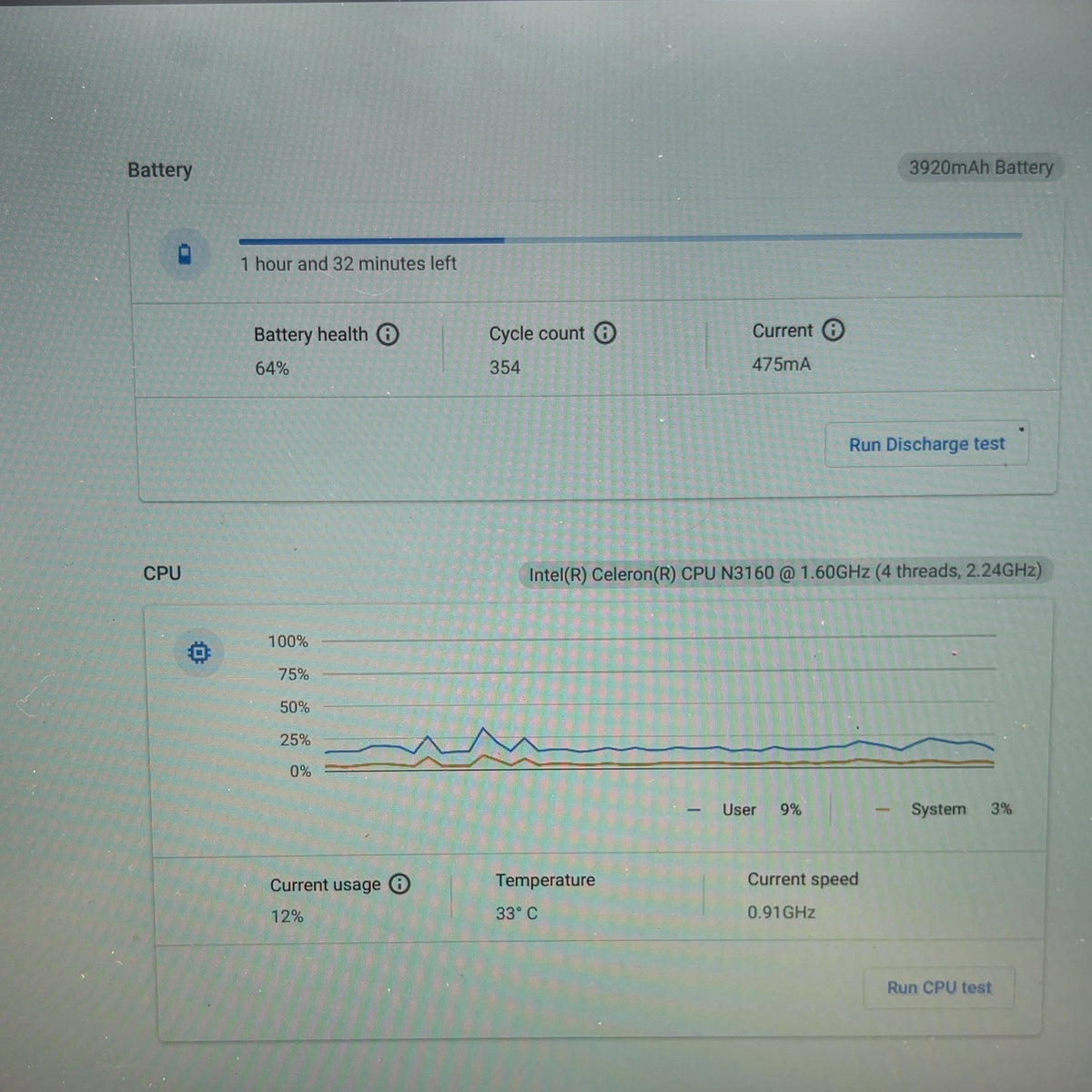Select the 50% axis label on graph
Viewport: 1092px width, 1092px height.
coord(295,707)
